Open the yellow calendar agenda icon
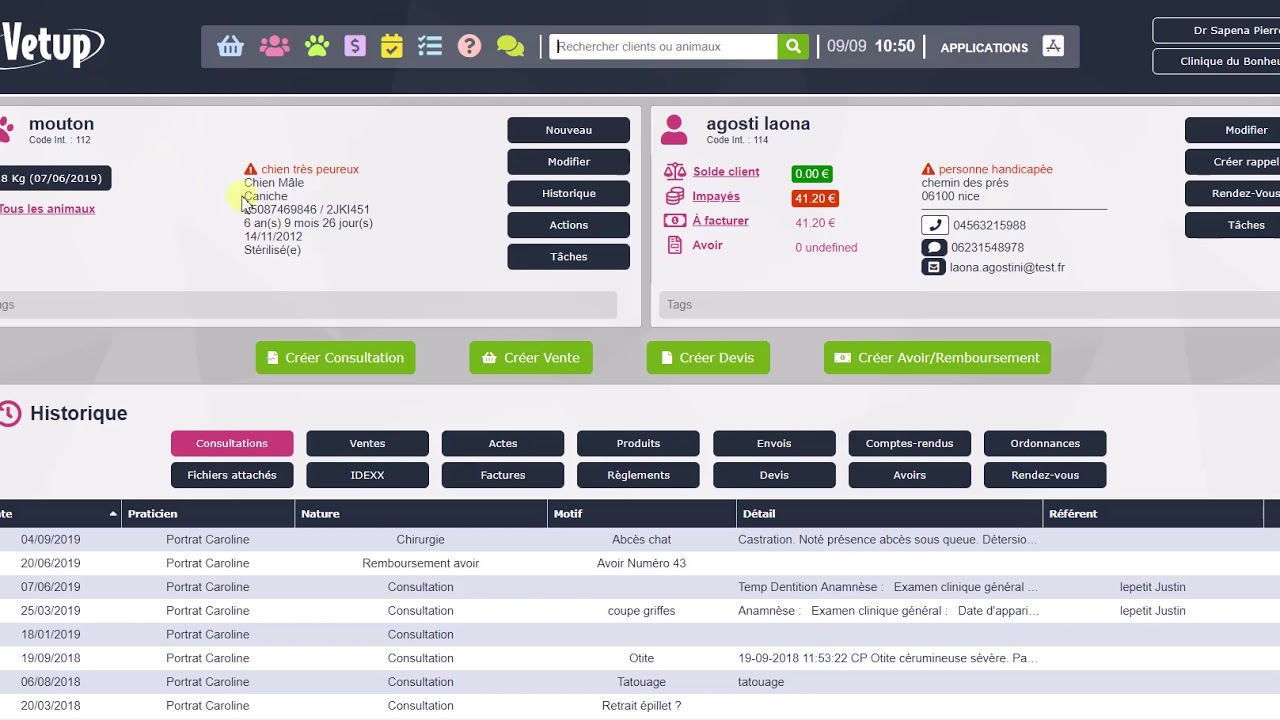 392,47
